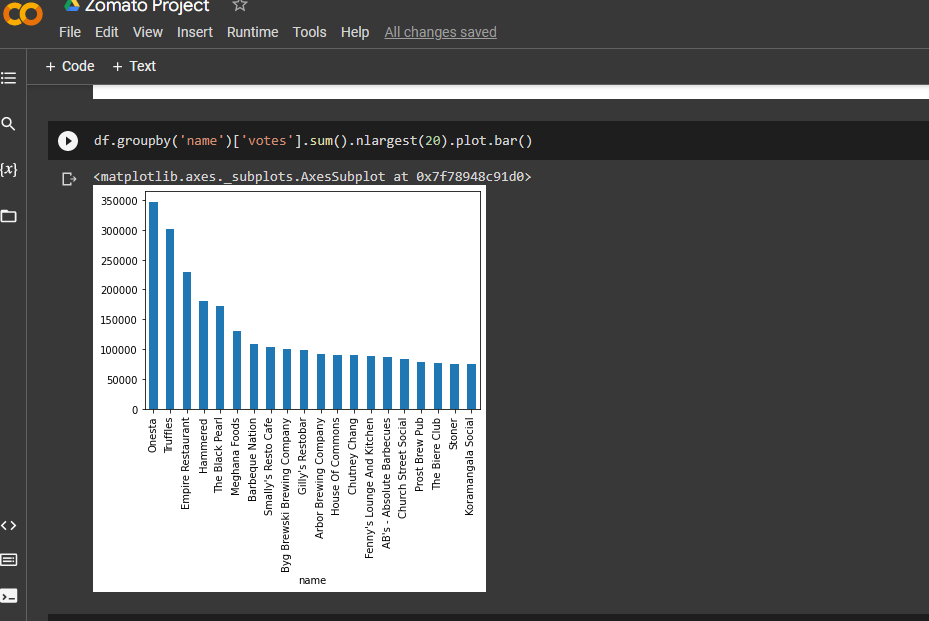Image resolution: width=929 pixels, height=621 pixels.
Task: Click the Koramangala Social axis label
Action: 469,466
